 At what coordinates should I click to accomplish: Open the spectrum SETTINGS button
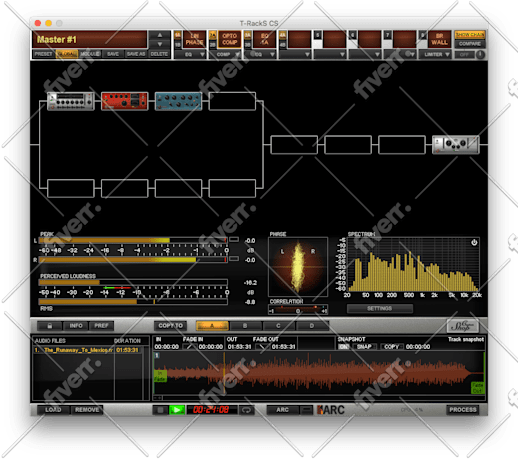pos(380,308)
